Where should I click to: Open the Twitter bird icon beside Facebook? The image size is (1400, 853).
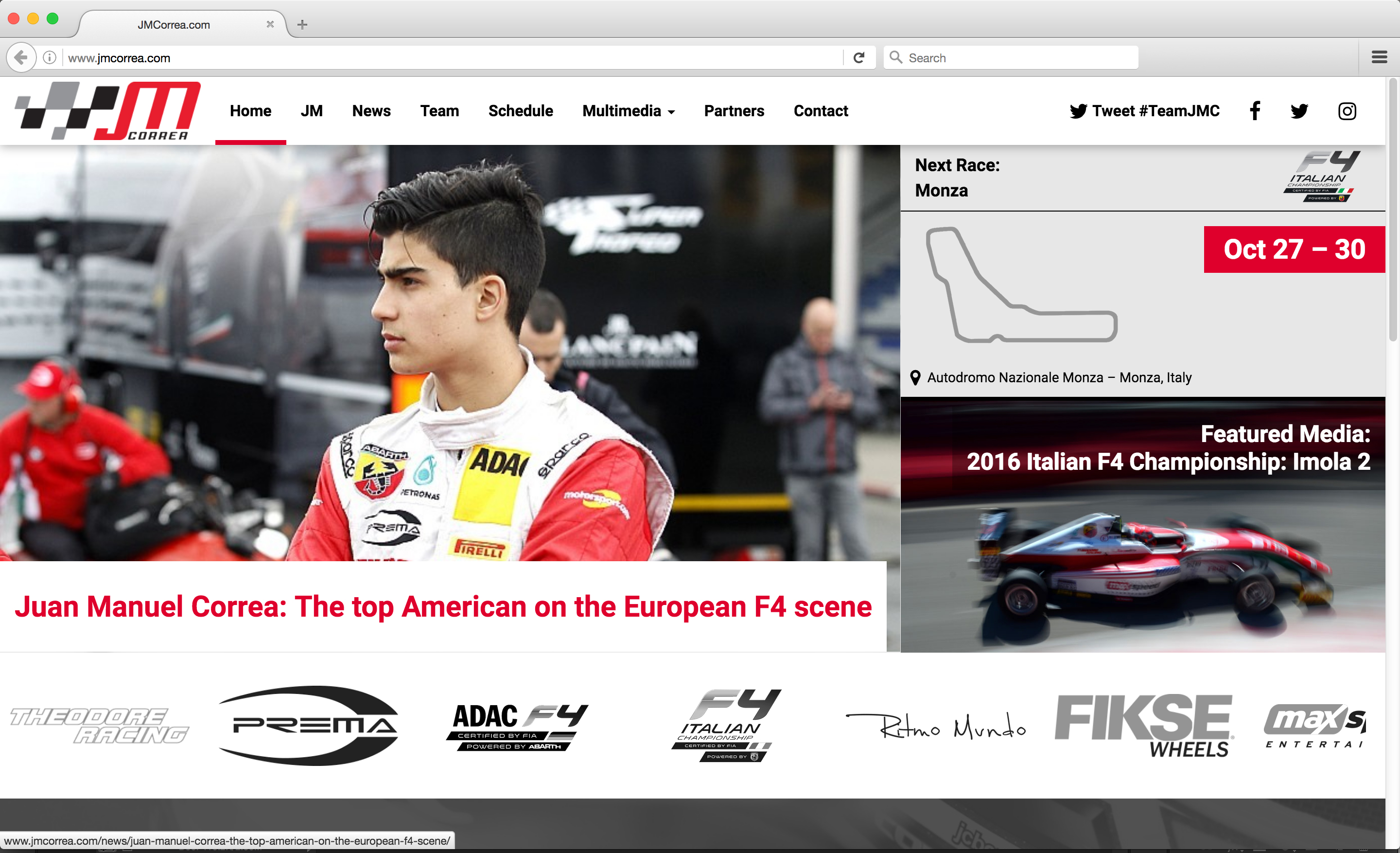pyautogui.click(x=1299, y=111)
